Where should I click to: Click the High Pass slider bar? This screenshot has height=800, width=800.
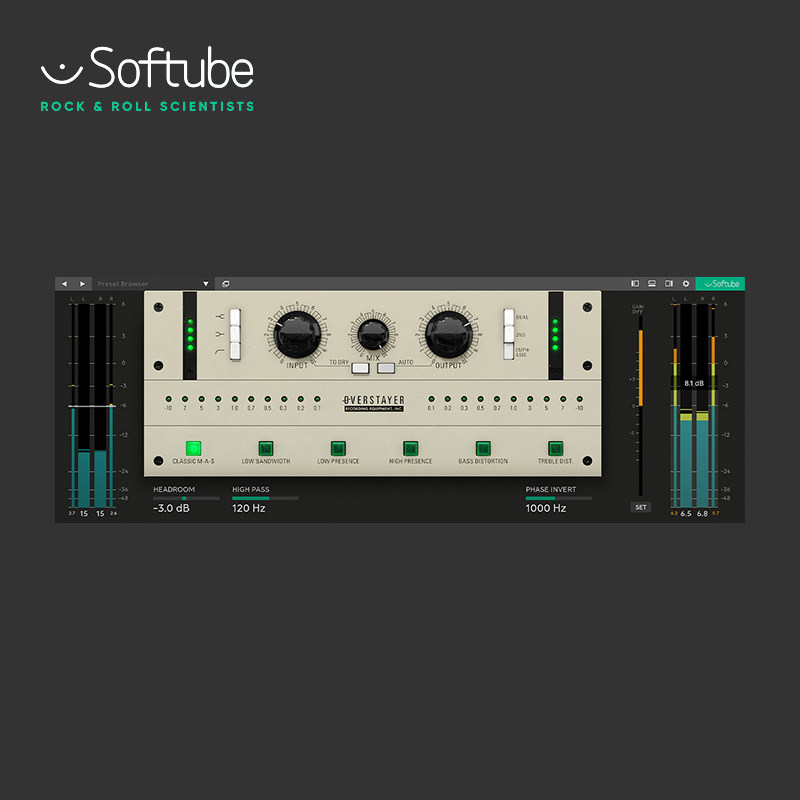[x=265, y=498]
